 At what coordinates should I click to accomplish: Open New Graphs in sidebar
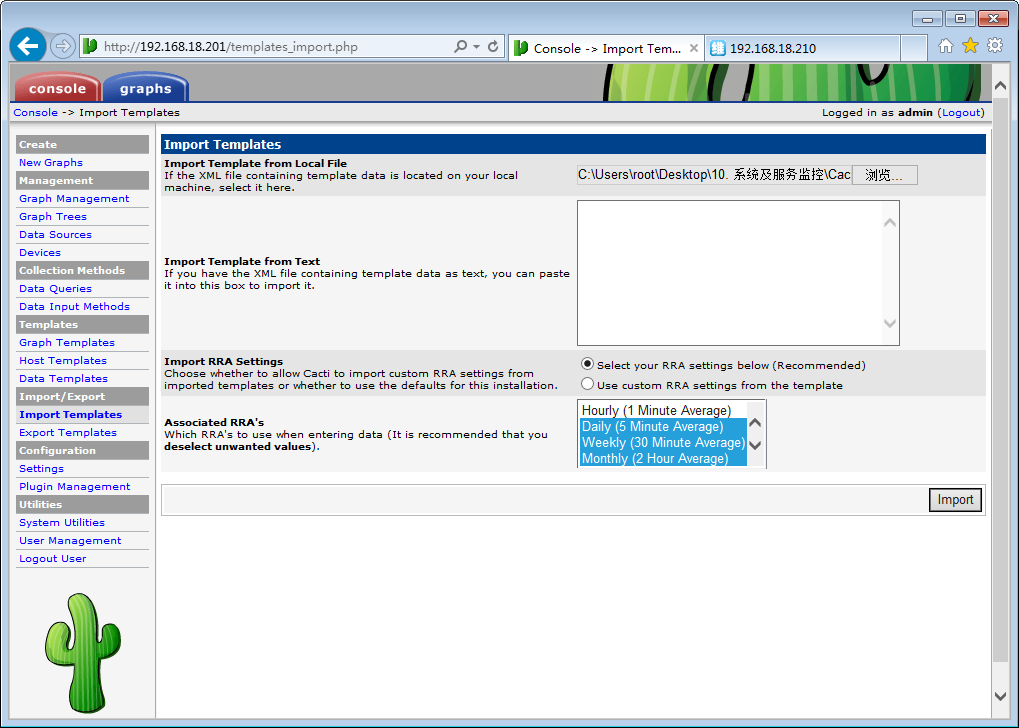tap(51, 162)
